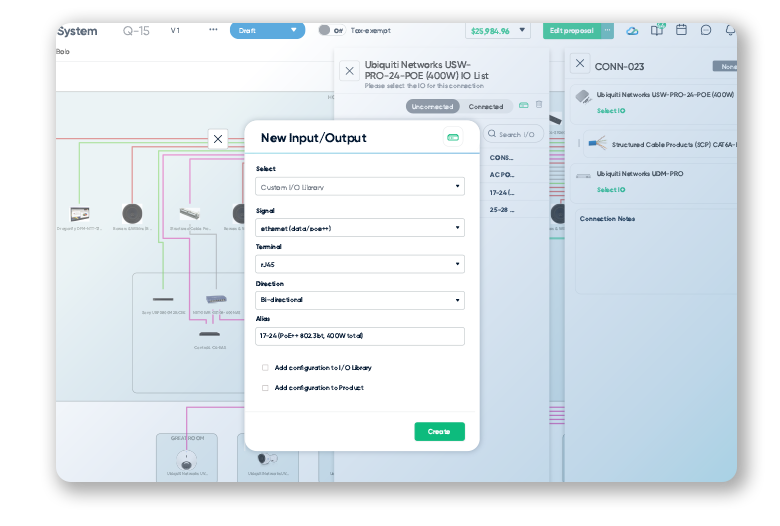Select the Unconnected tab
The width and height of the screenshot is (780, 526).
(431, 106)
